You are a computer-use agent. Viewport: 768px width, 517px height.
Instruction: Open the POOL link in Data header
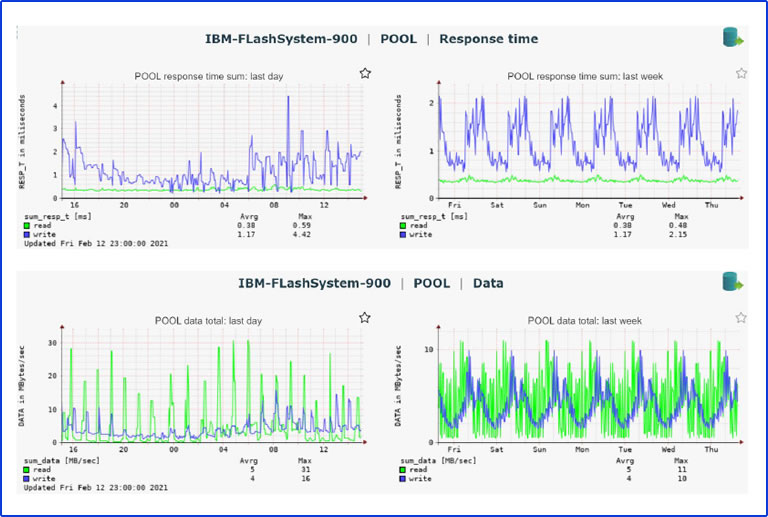tap(432, 283)
